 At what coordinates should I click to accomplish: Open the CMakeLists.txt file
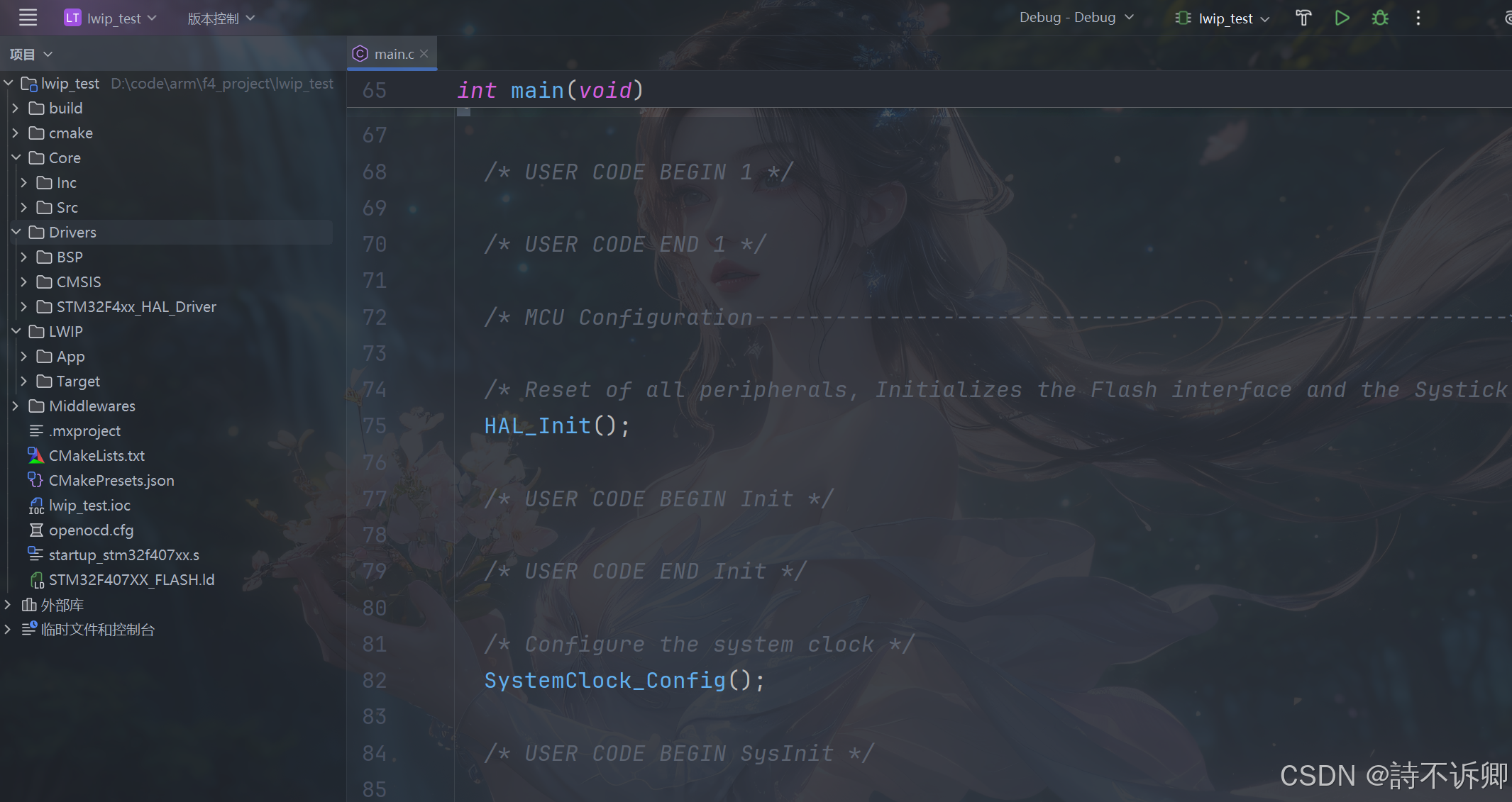[x=96, y=456]
